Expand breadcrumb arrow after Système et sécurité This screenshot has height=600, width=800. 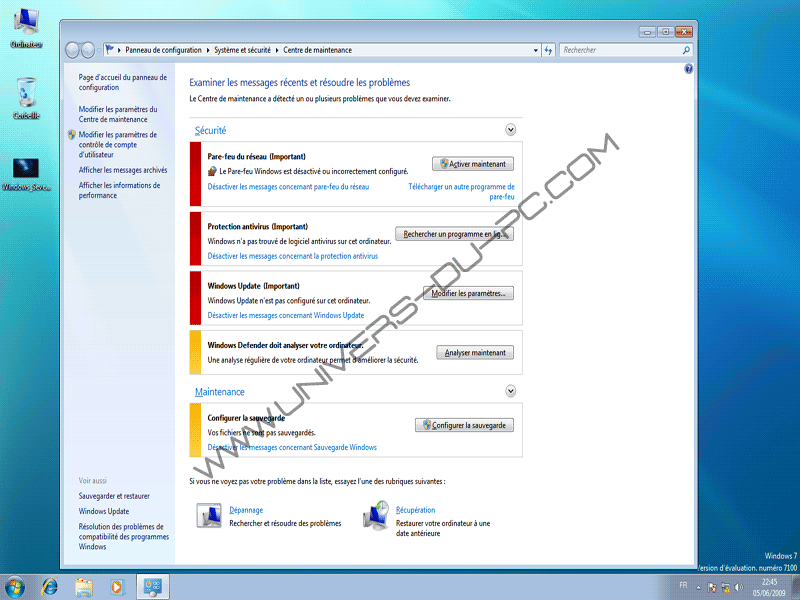(277, 50)
